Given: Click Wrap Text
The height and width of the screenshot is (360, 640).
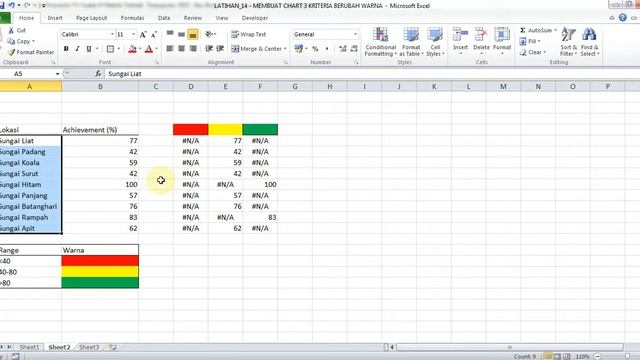Looking at the screenshot, I should 249,35.
